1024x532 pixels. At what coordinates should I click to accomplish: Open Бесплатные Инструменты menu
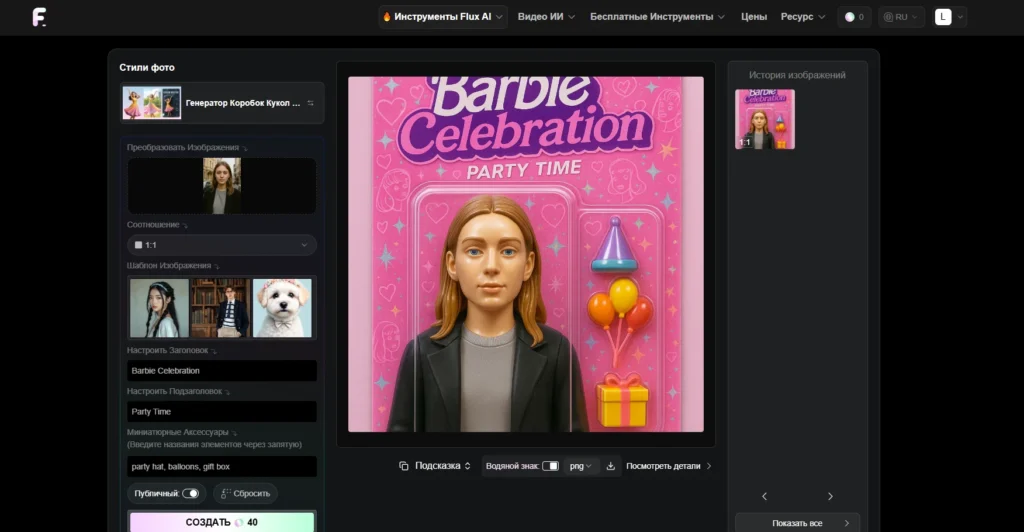(657, 17)
